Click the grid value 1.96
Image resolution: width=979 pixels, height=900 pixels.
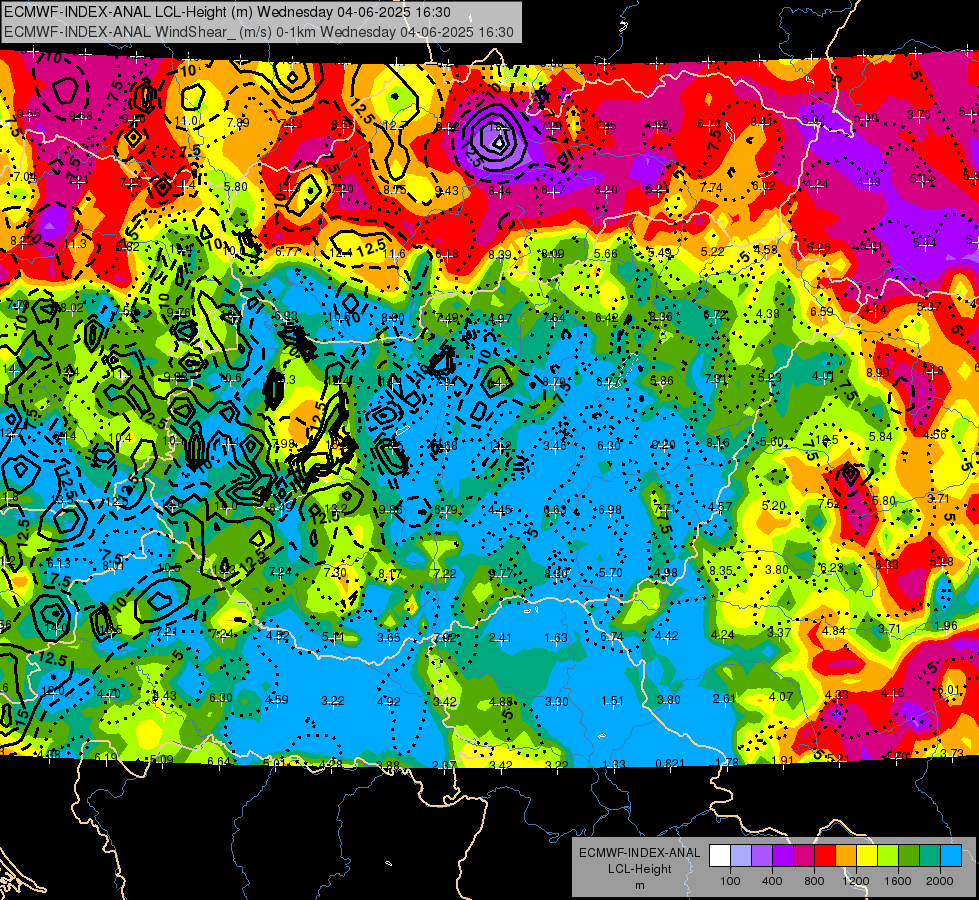pyautogui.click(x=946, y=626)
